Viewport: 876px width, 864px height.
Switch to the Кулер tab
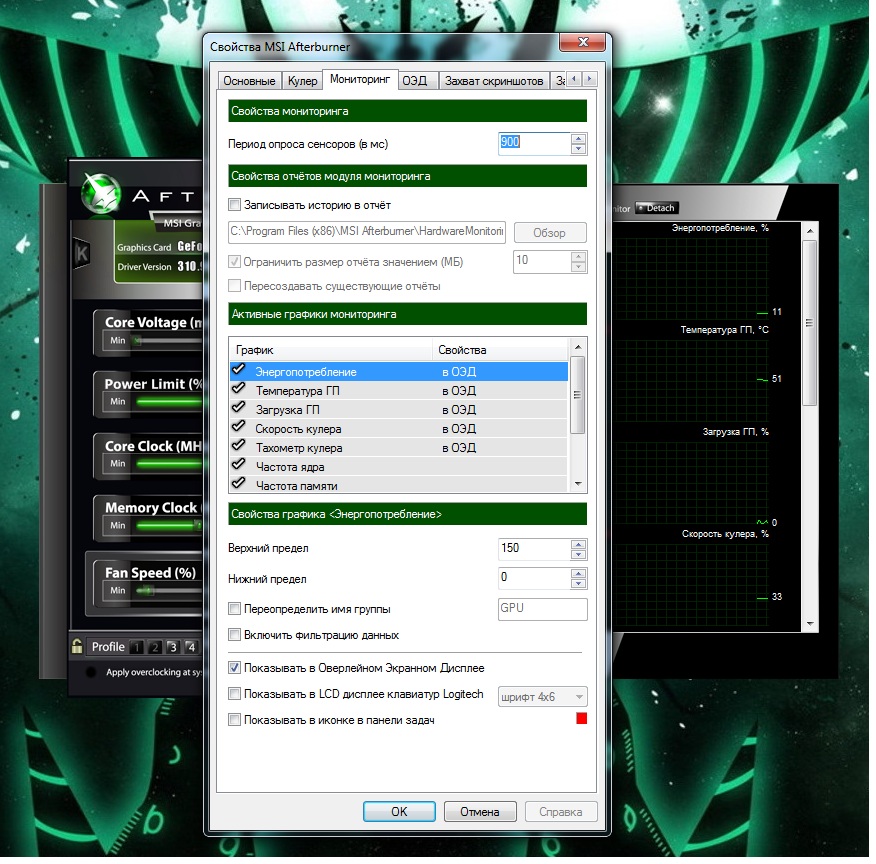click(x=301, y=81)
